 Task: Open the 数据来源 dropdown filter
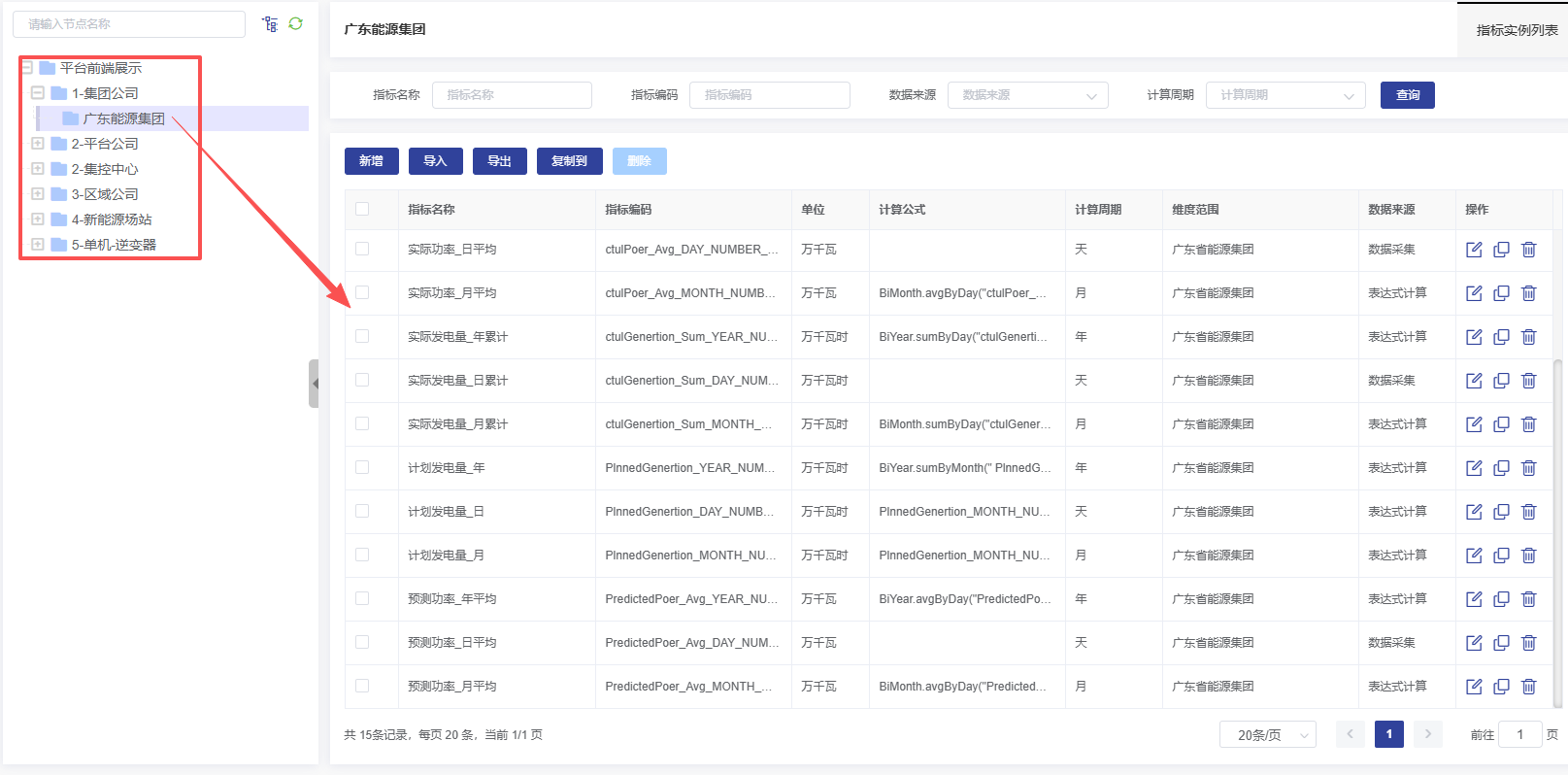pyautogui.click(x=1027, y=95)
